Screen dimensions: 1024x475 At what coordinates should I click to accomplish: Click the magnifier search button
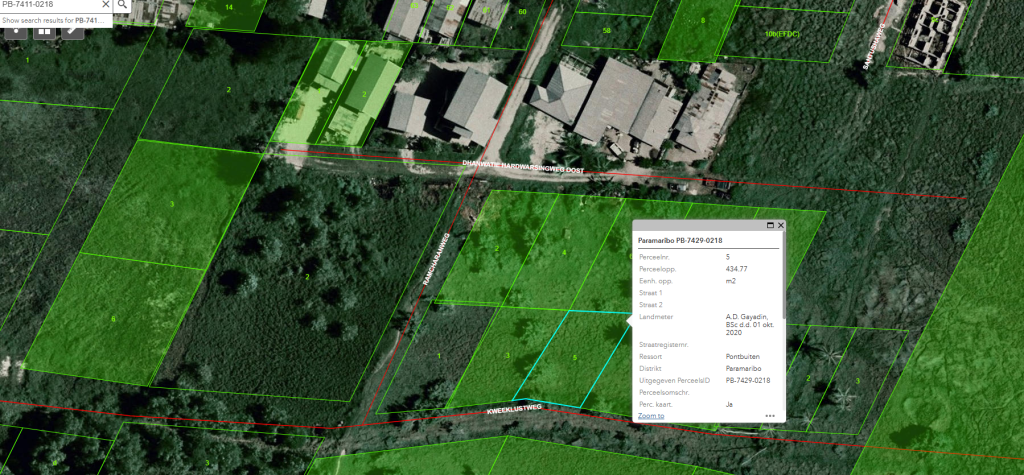122,5
